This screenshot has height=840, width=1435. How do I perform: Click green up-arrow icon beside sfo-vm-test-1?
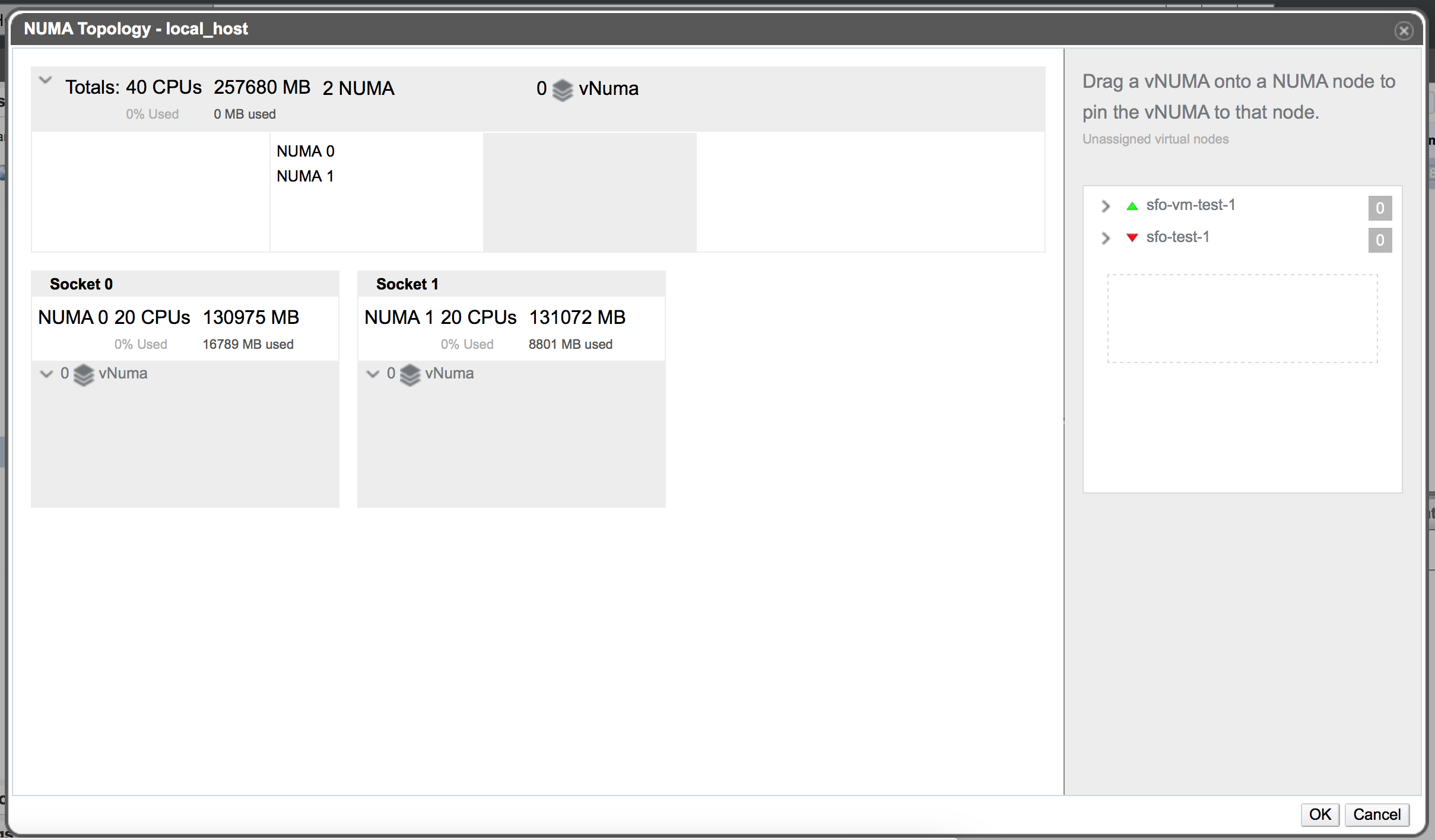coord(1132,206)
